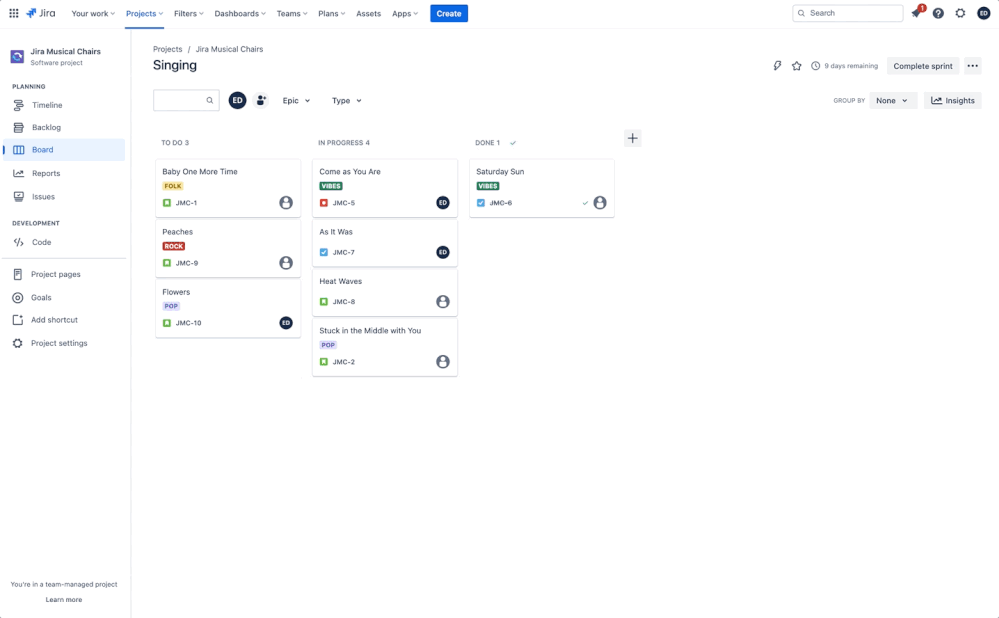
Task: Click the Projects breadcrumb link
Action: 168,49
